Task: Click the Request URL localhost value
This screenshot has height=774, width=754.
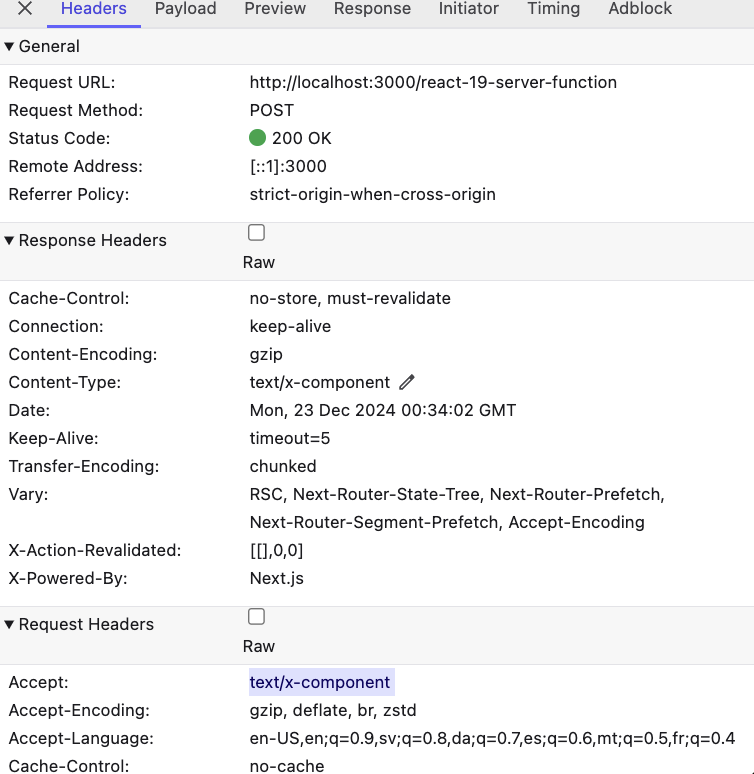Action: click(433, 82)
